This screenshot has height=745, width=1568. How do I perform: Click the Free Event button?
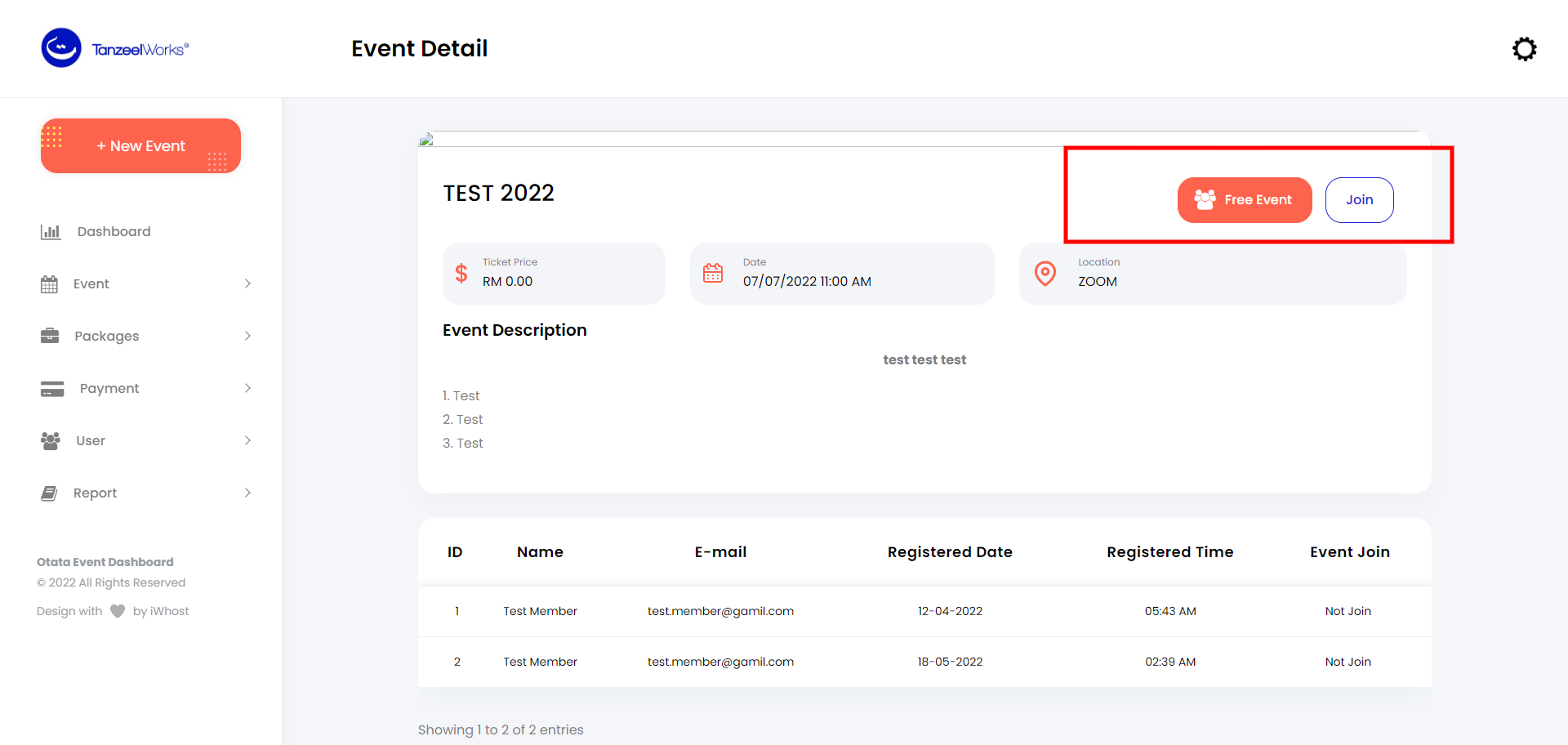tap(1244, 200)
